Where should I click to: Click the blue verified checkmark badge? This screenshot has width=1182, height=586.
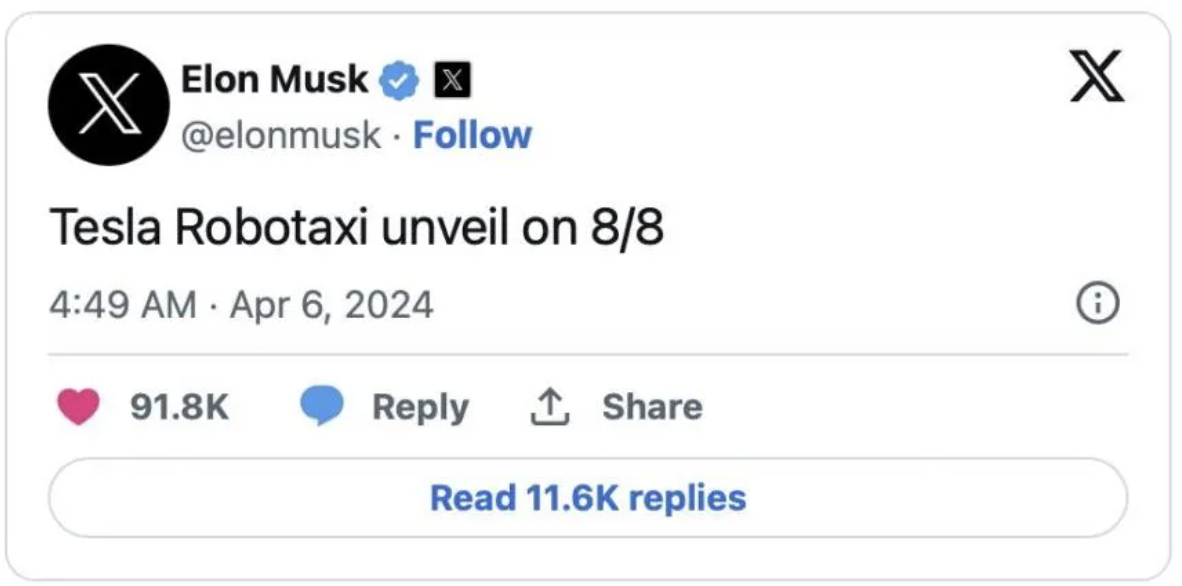pos(401,80)
